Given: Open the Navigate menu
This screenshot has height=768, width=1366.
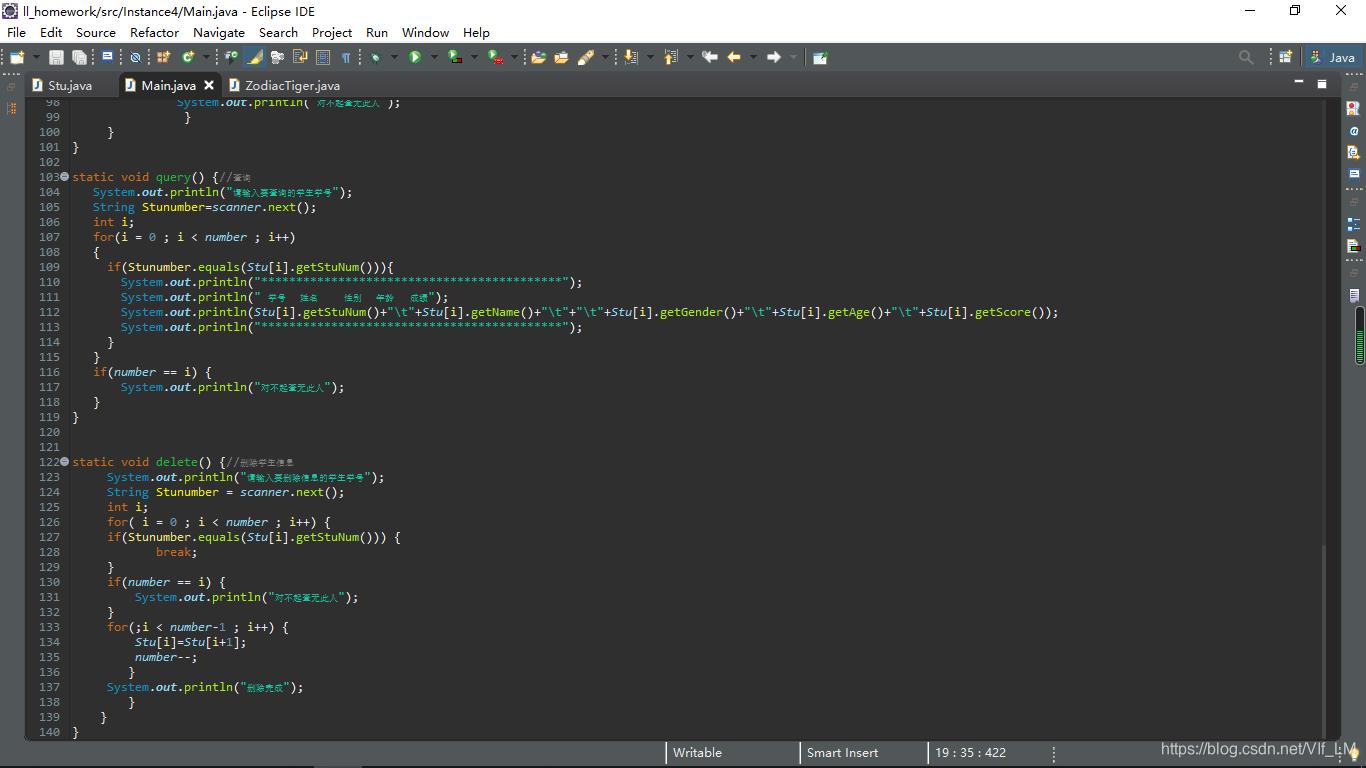Looking at the screenshot, I should point(219,32).
